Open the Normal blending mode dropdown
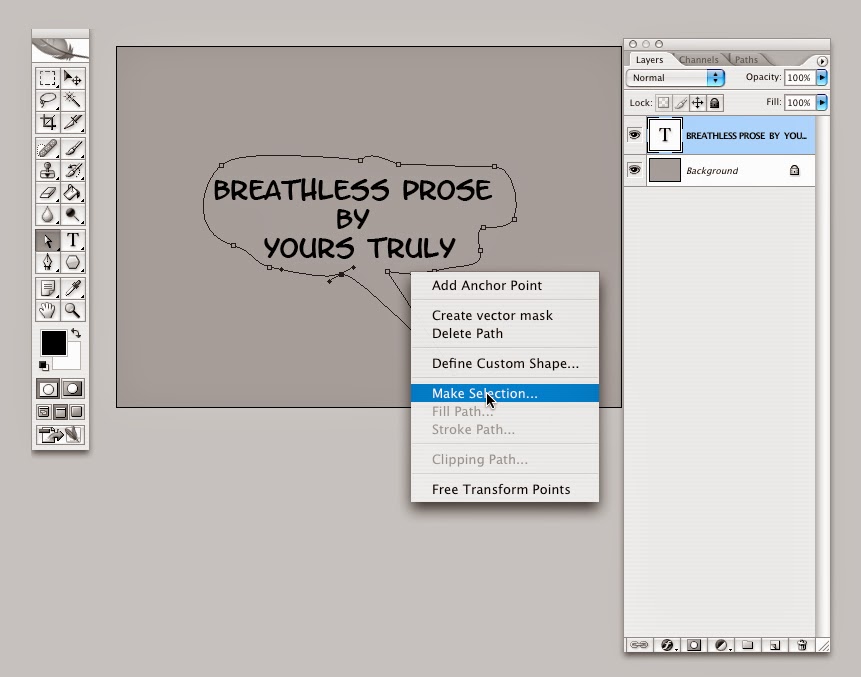This screenshot has width=861, height=677. [x=675, y=78]
